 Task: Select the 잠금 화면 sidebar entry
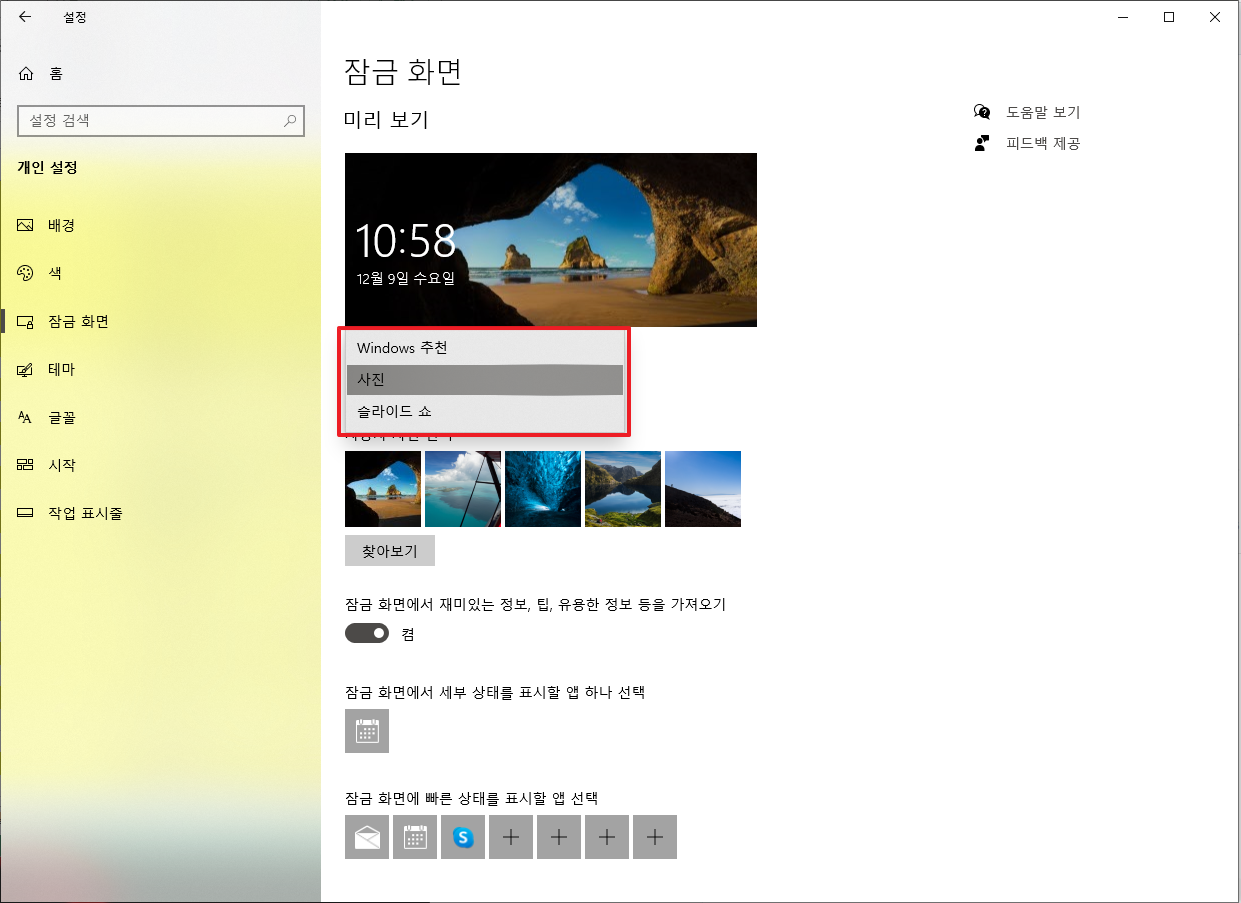160,321
